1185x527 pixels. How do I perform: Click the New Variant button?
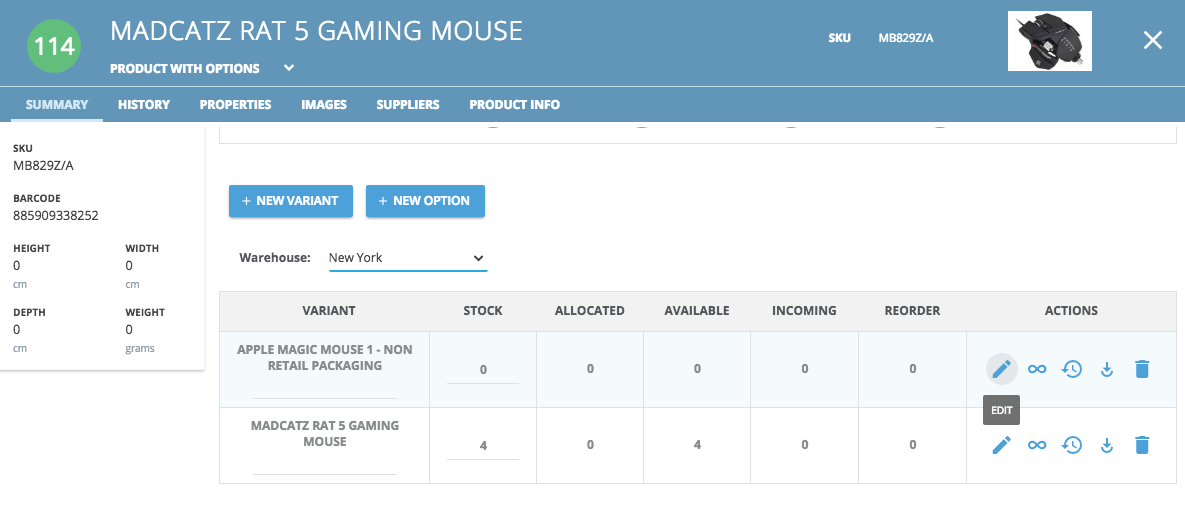(x=291, y=201)
